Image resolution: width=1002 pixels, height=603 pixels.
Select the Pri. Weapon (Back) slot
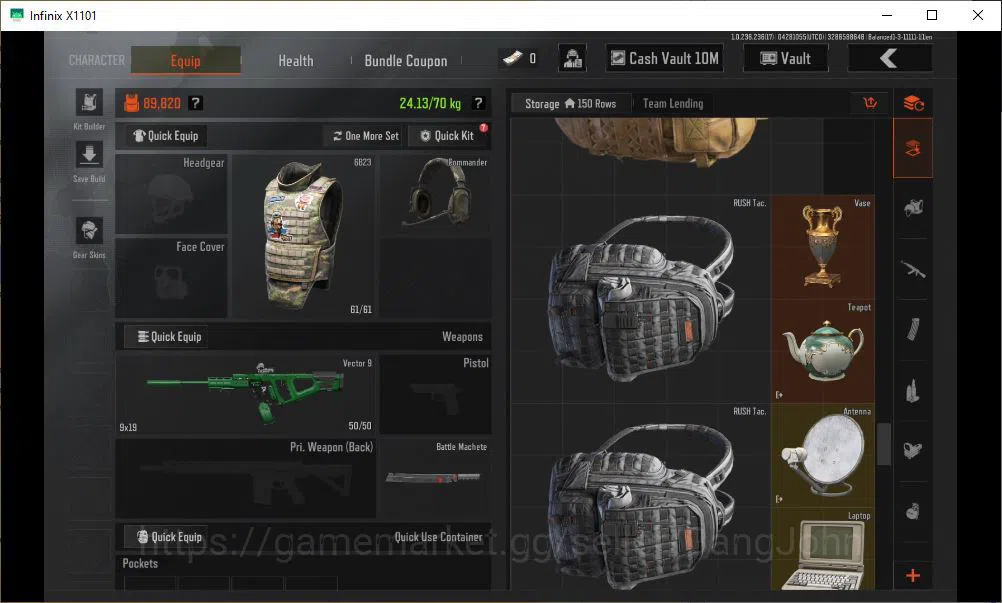(245, 477)
